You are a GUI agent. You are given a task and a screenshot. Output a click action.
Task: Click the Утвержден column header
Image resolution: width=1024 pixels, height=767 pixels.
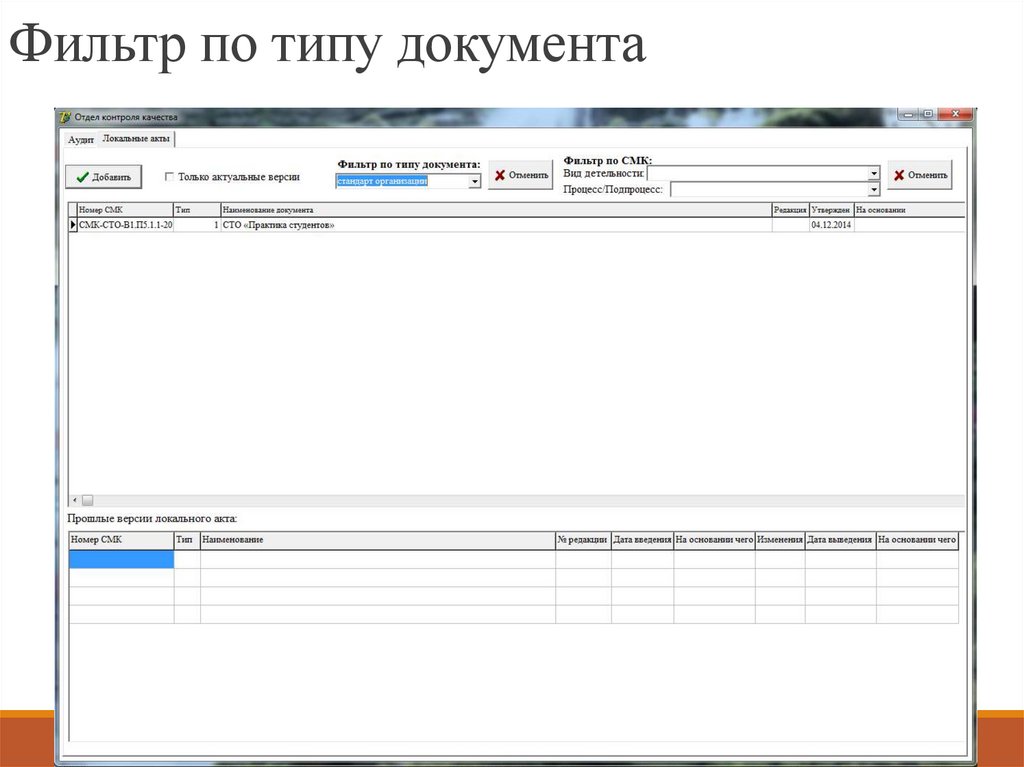(x=831, y=210)
